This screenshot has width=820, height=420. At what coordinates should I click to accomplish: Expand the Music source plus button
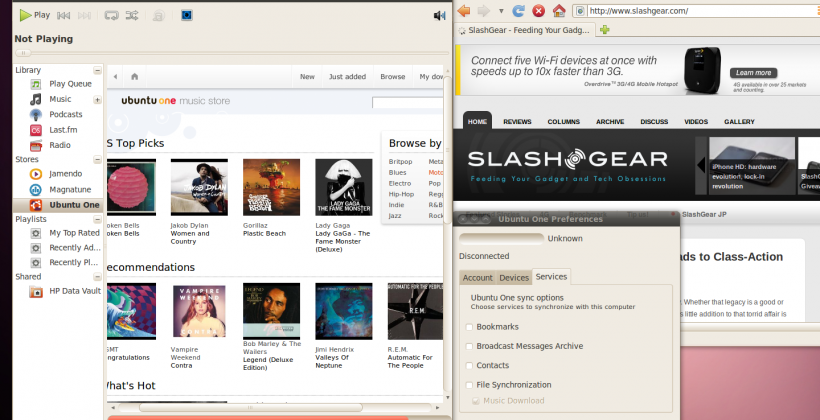97,99
